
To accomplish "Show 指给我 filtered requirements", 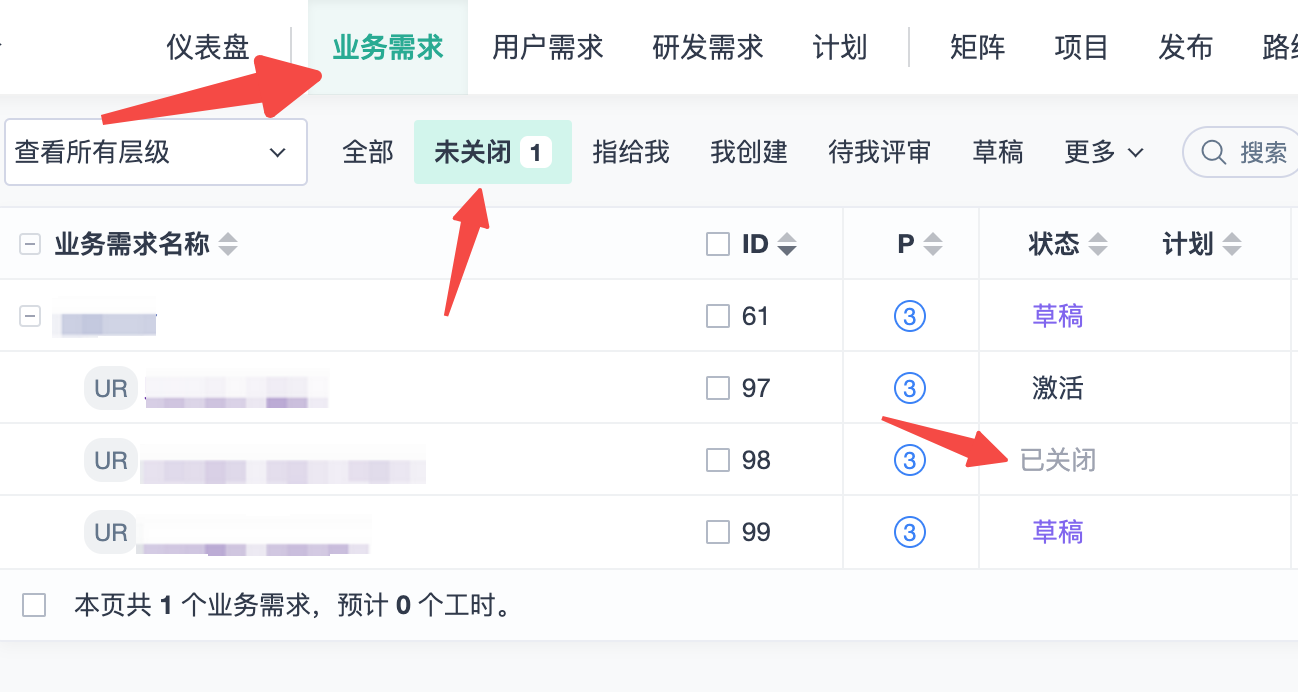I will [631, 152].
